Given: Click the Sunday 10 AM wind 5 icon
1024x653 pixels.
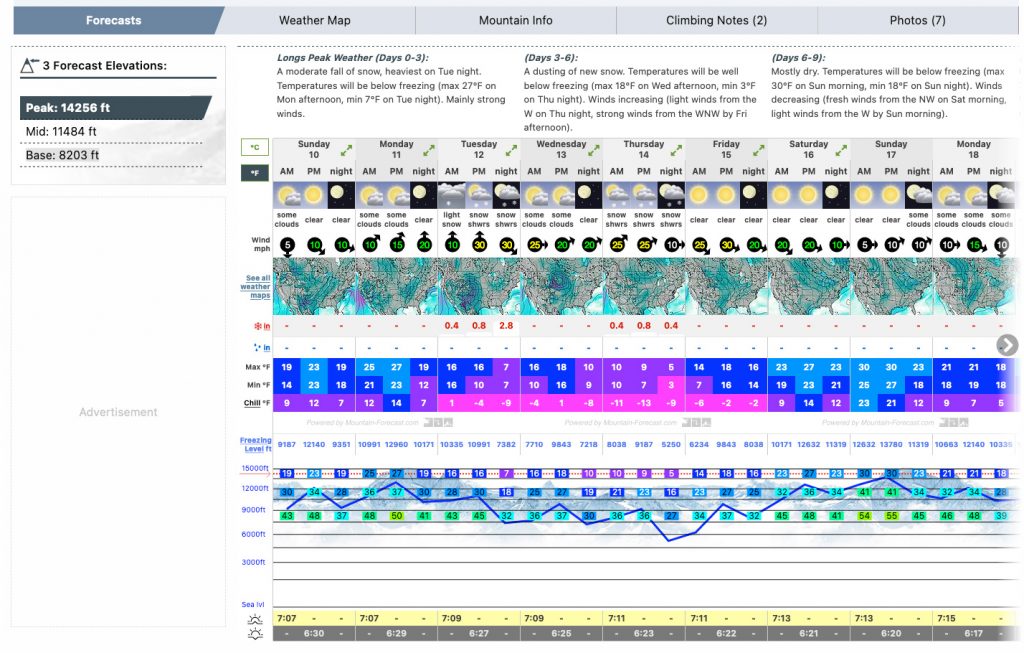Looking at the screenshot, I should (287, 245).
